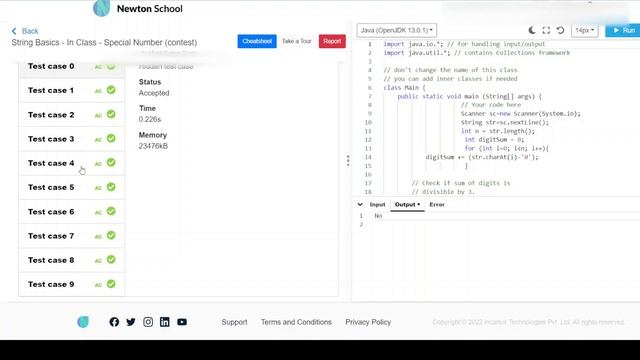Start Take a Tour

[x=296, y=41]
